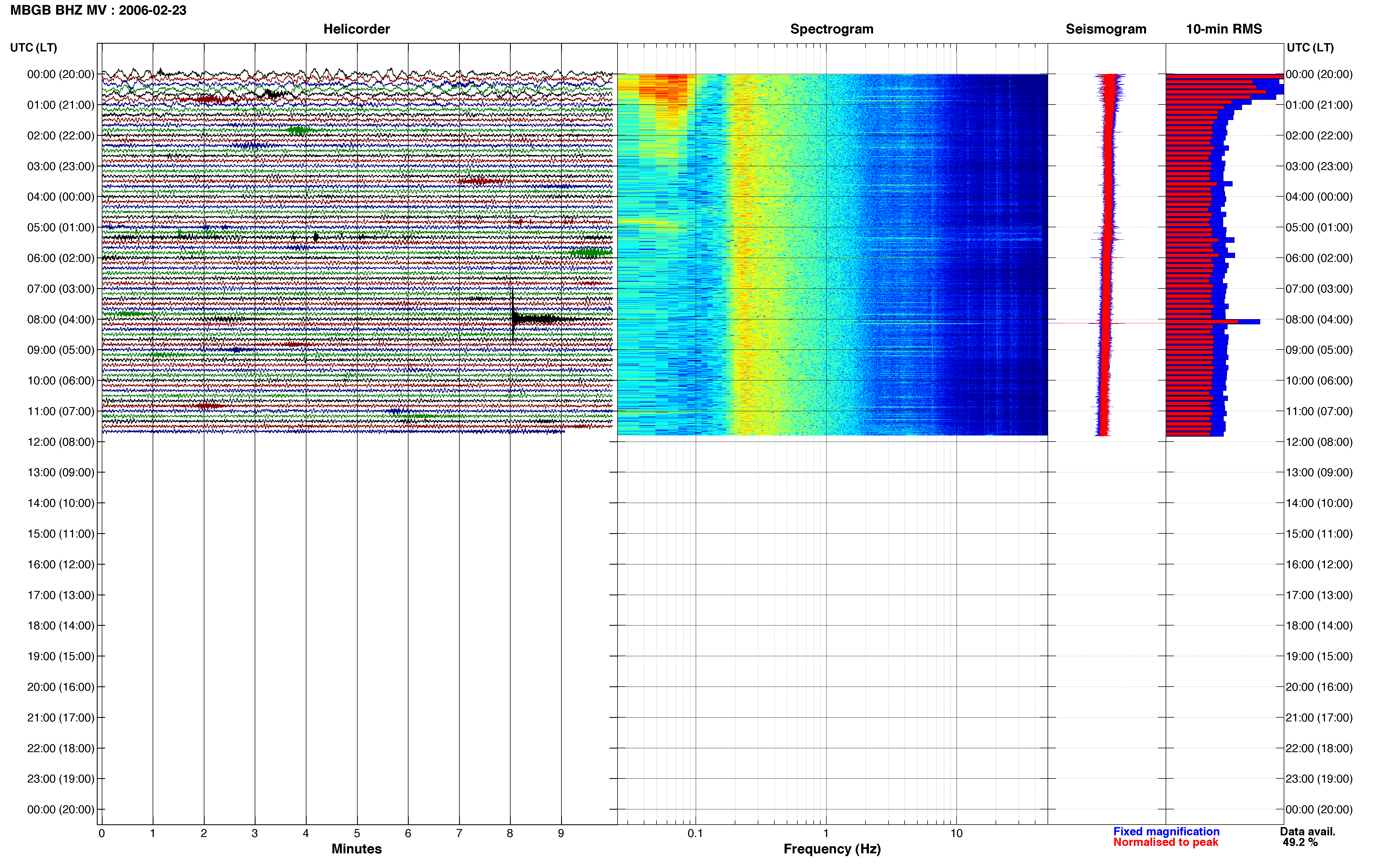Click the 10-min RMS panel heading

1224,29
